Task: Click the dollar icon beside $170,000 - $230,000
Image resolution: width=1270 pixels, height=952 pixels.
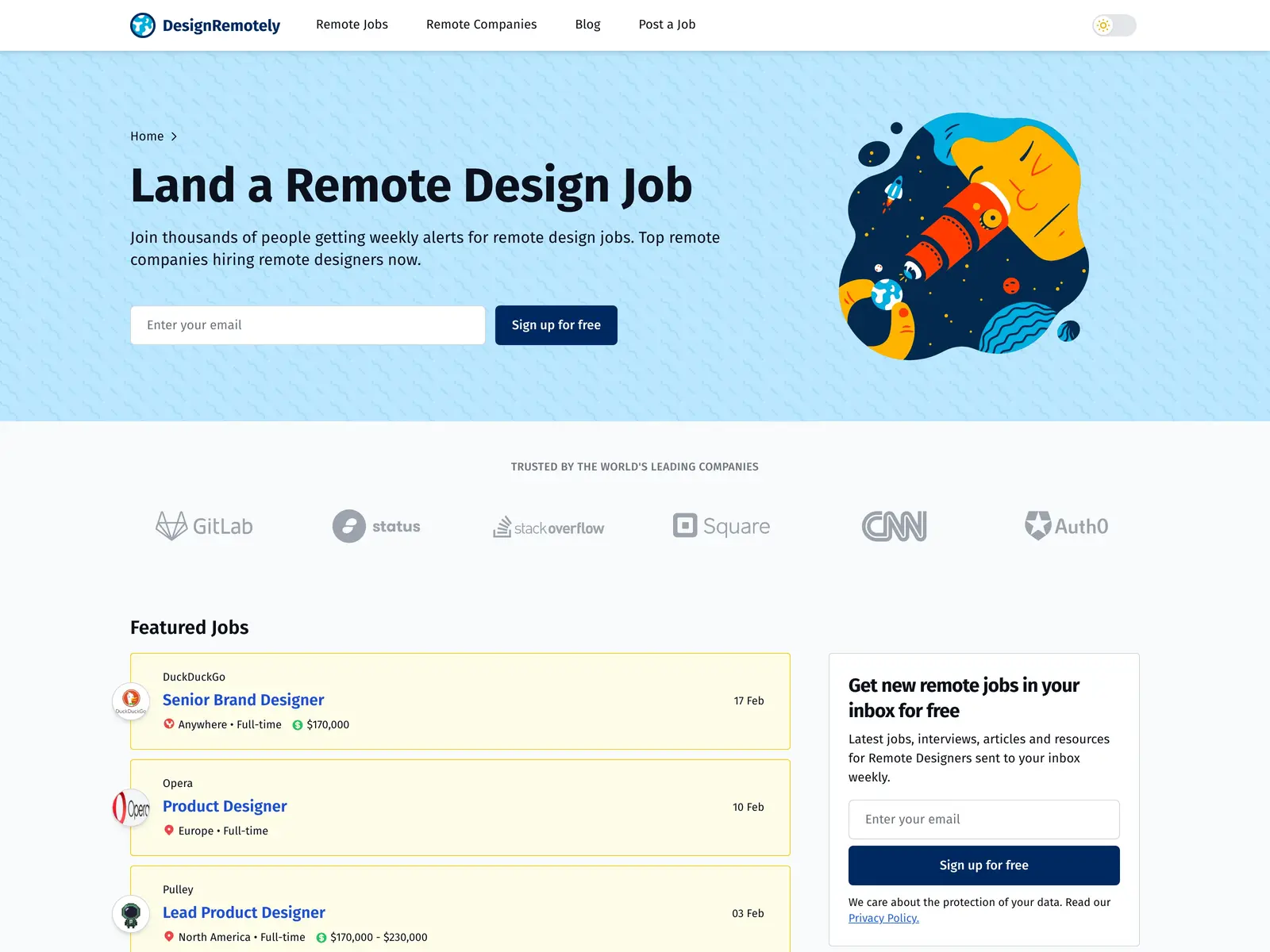Action: [321, 938]
